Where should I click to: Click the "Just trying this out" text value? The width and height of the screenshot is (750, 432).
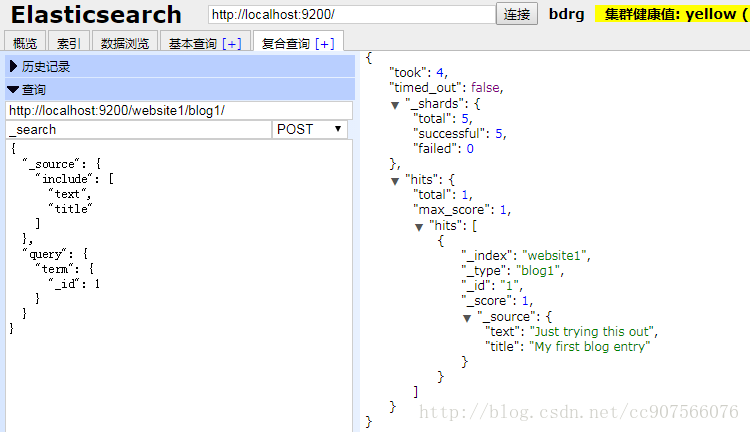pyautogui.click(x=593, y=332)
